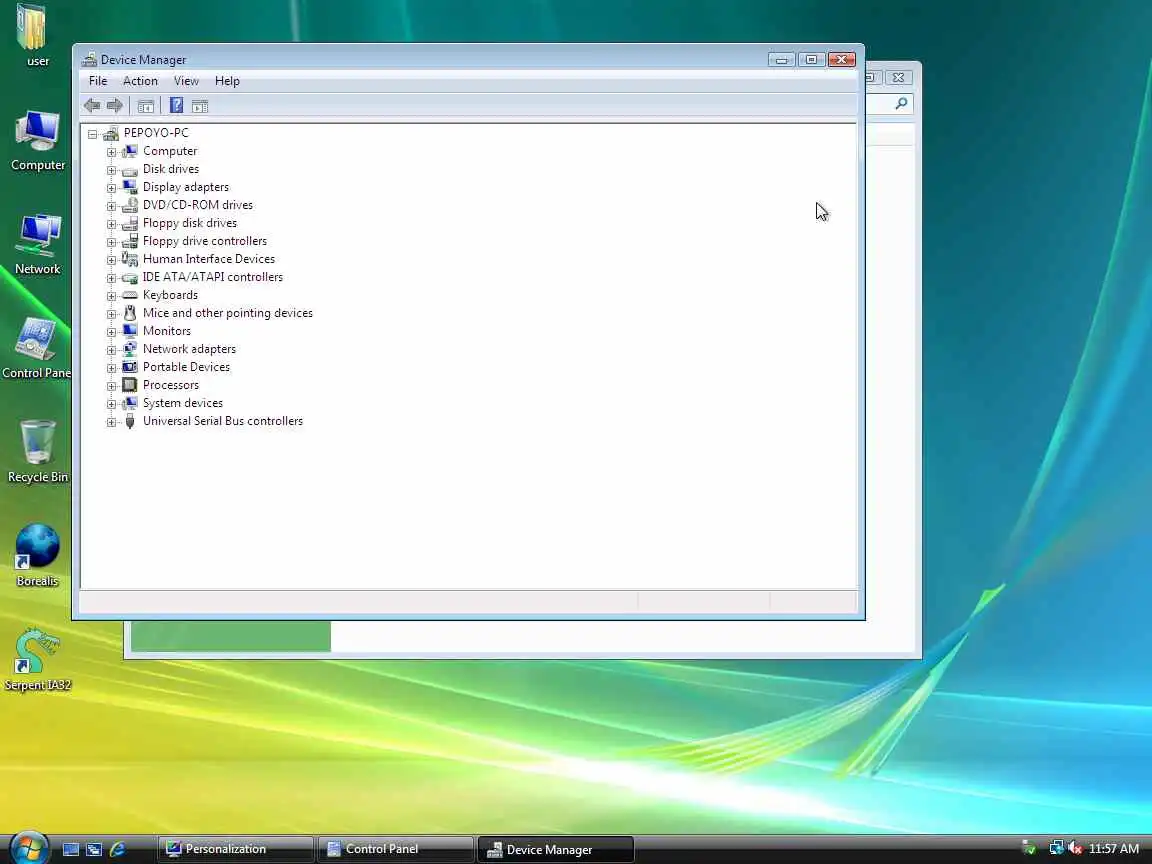Click the search magnifier in the background window
The height and width of the screenshot is (864, 1152).
[901, 104]
